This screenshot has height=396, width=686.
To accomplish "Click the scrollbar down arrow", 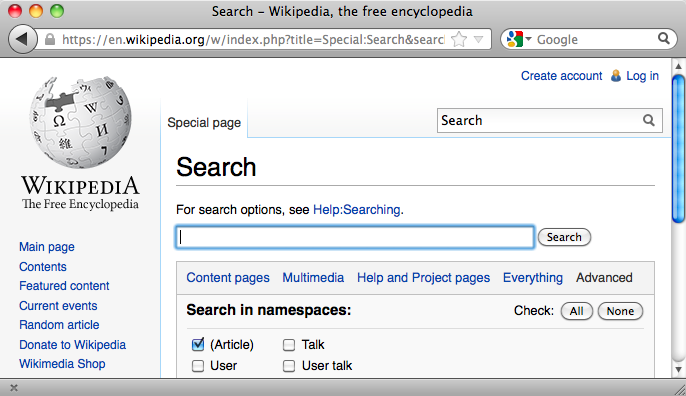I will tap(679, 370).
